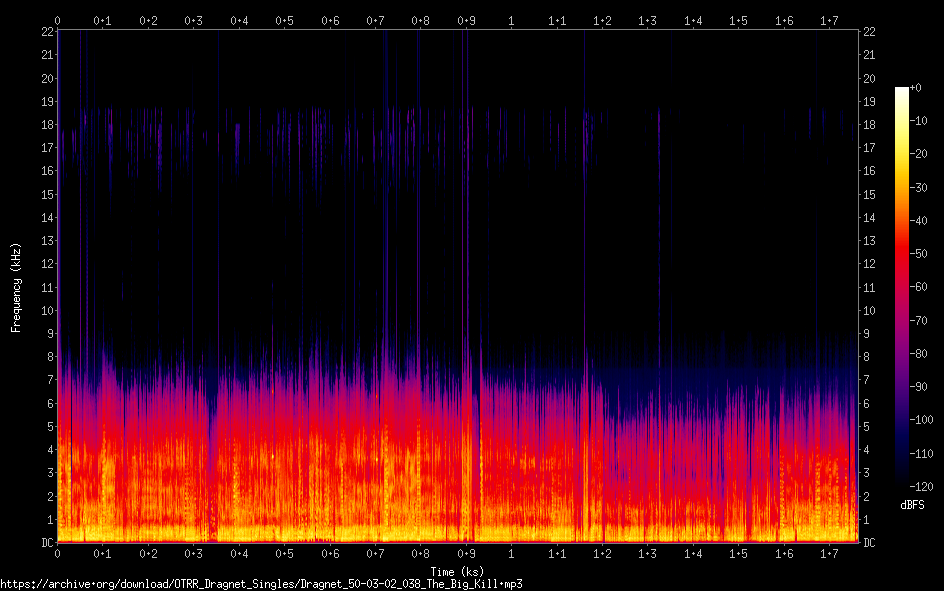944x591 pixels.
Task: Select the 0.3 mark on top time axis
Action: pyautogui.click(x=194, y=20)
